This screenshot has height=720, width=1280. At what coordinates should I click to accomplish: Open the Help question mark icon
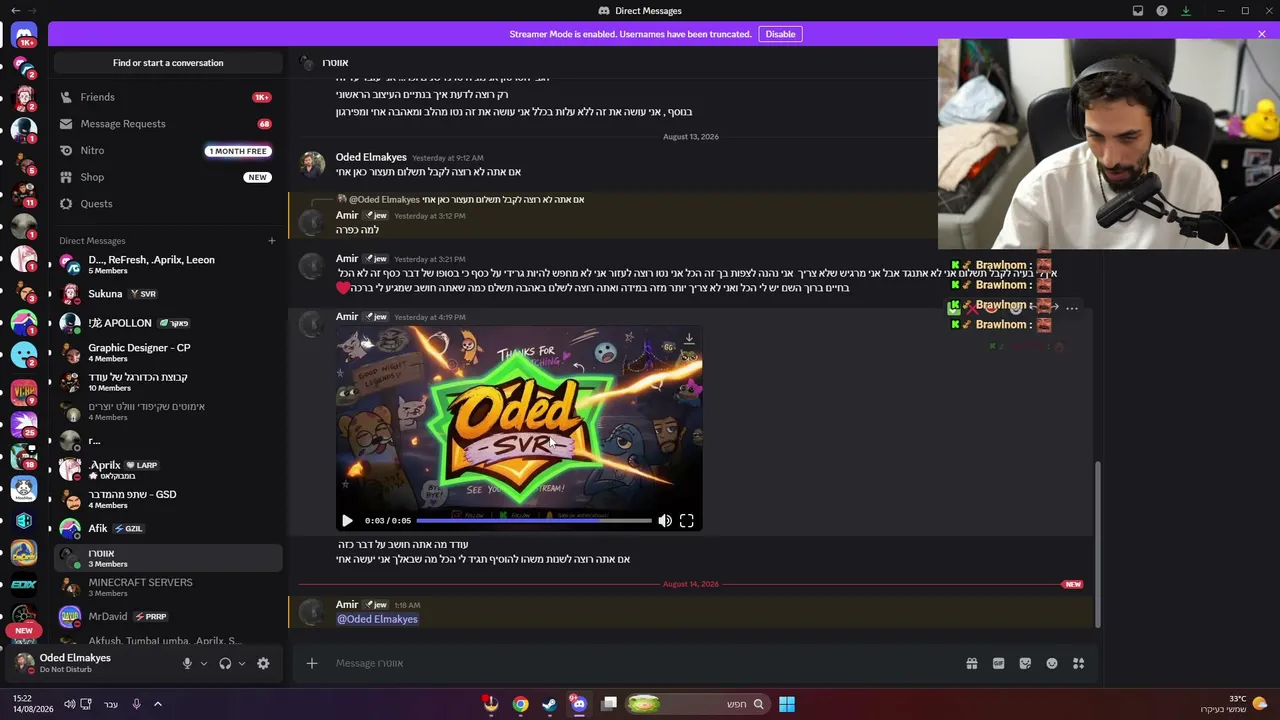click(x=1162, y=11)
